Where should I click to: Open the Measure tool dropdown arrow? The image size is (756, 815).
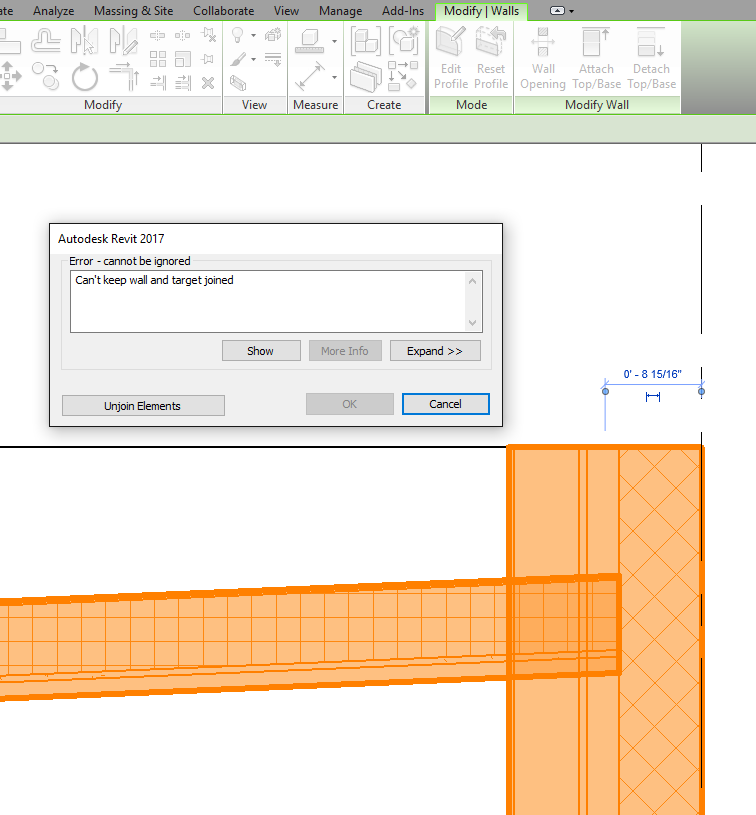[334, 41]
